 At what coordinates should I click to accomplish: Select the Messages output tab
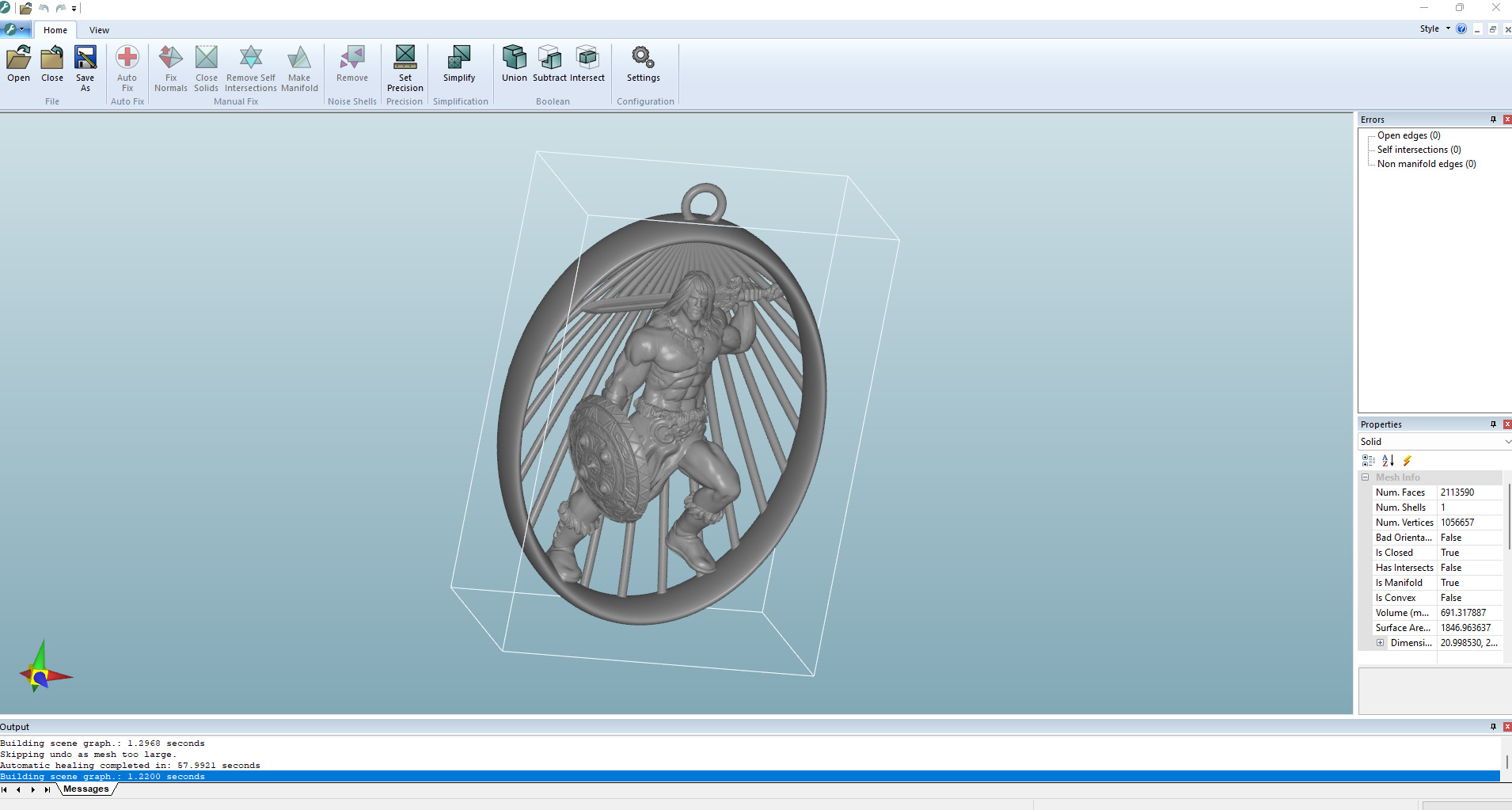coord(86,789)
